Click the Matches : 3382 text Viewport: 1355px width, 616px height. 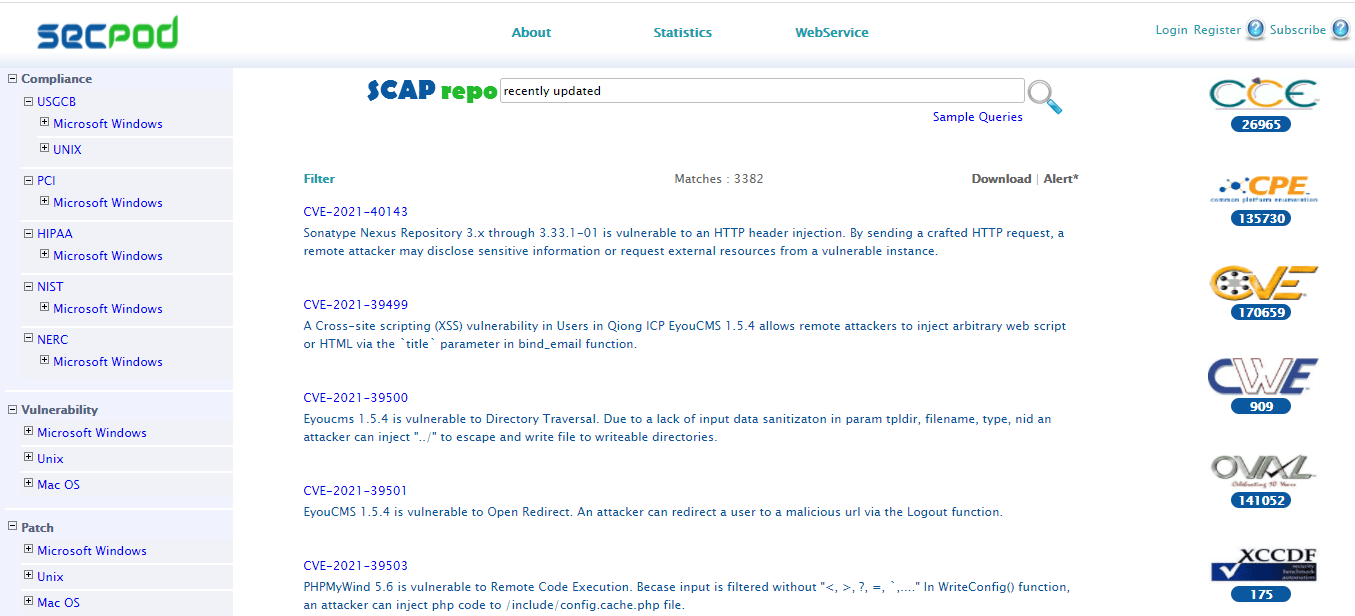click(x=719, y=179)
